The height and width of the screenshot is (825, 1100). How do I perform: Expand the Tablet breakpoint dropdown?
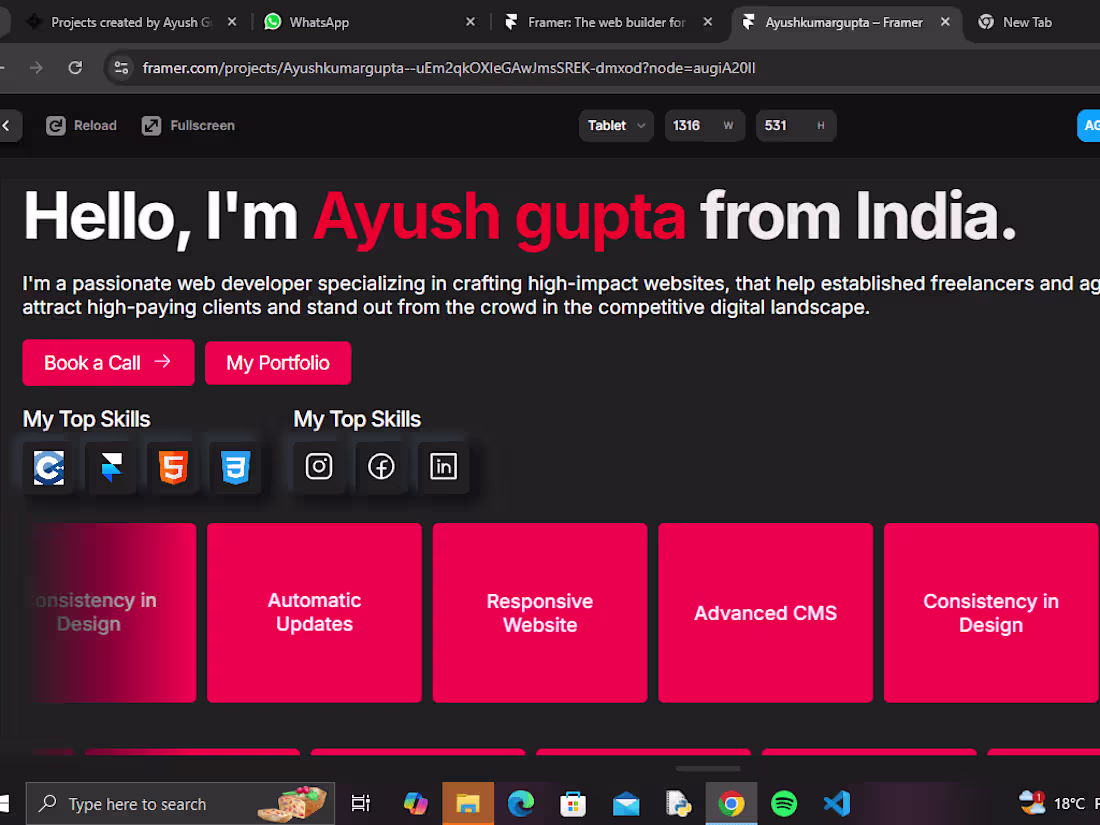click(x=616, y=126)
